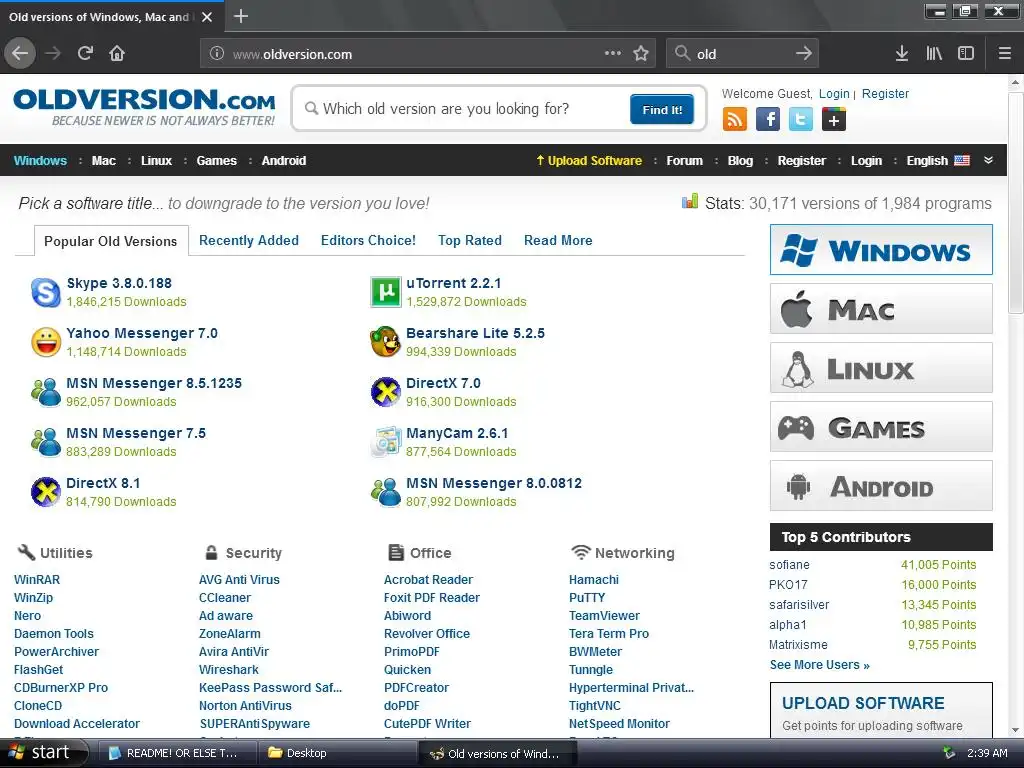The image size is (1024, 768).
Task: Open the Wireshark link under Security
Action: pos(229,669)
